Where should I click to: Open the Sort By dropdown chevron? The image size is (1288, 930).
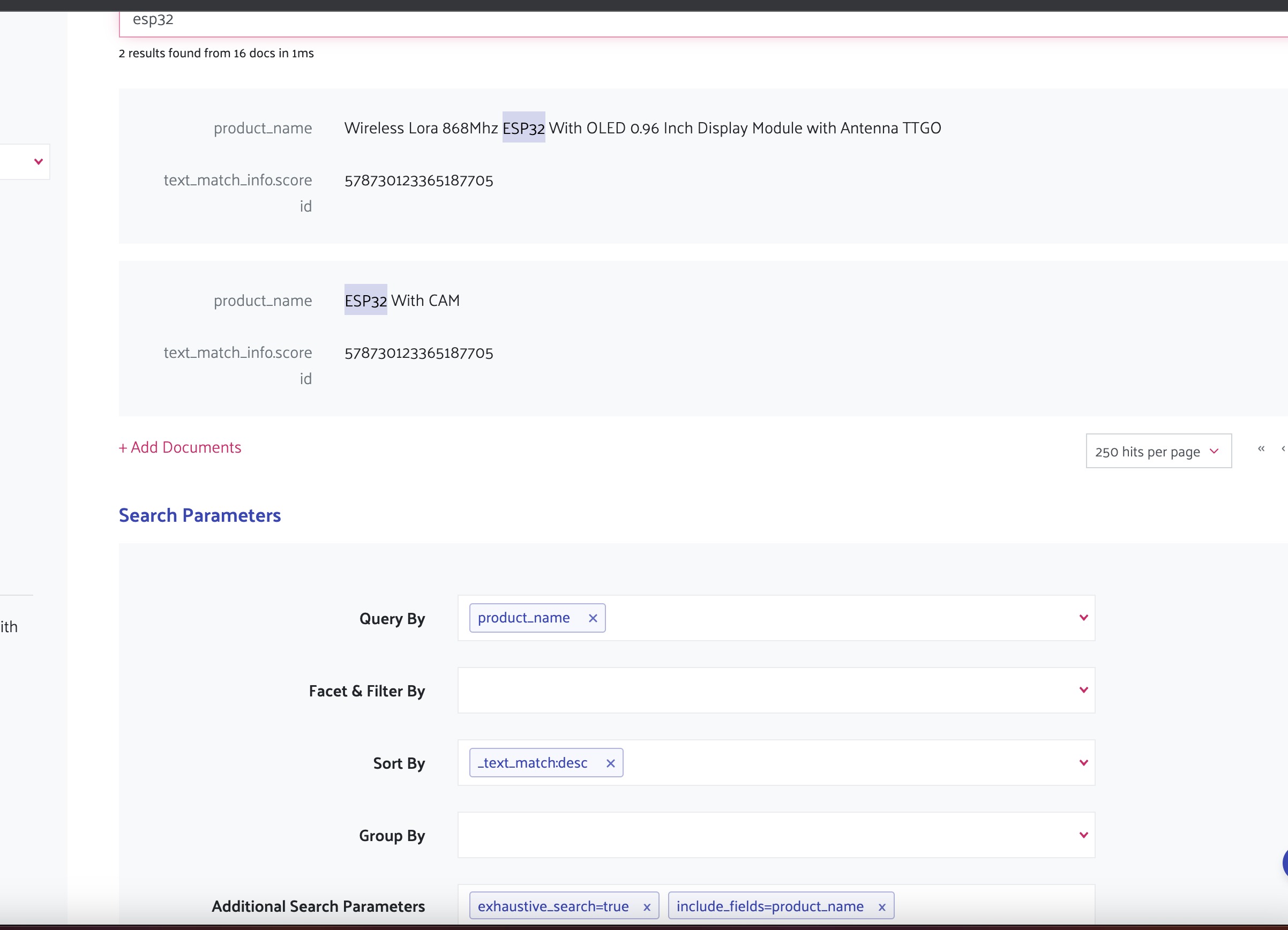tap(1083, 762)
